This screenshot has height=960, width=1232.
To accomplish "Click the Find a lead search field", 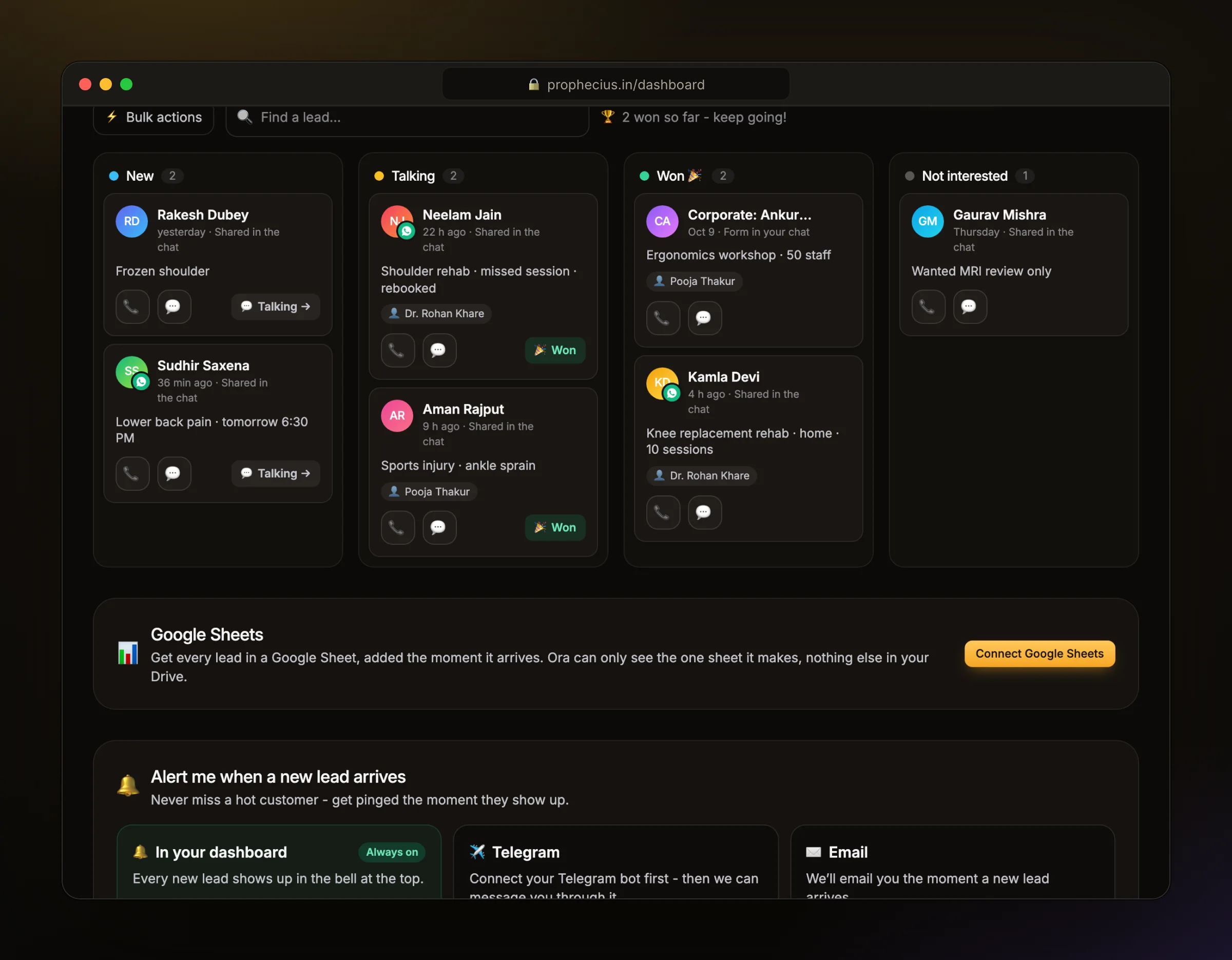I will point(407,118).
